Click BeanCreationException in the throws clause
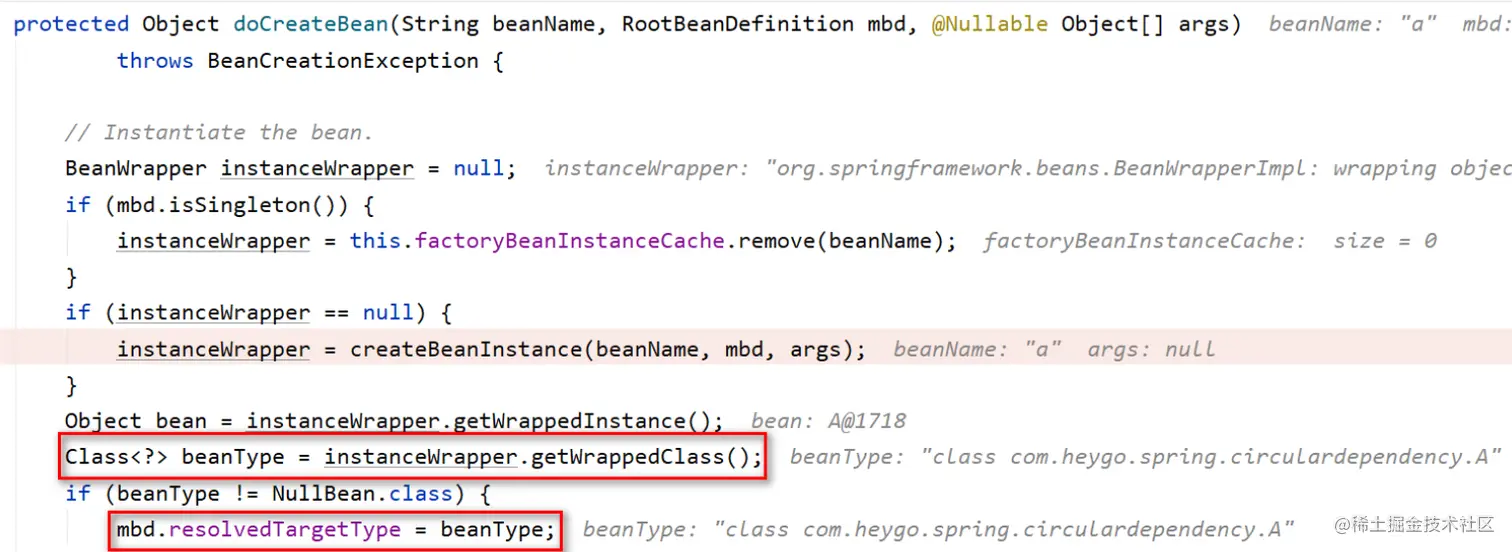 (343, 61)
